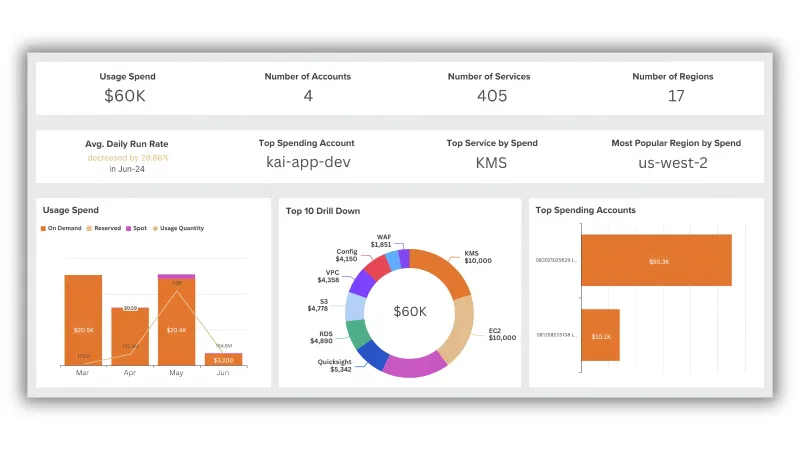Select the Apr bar in Usage Spend
Viewport: 800px width, 450px height.
[x=130, y=336]
